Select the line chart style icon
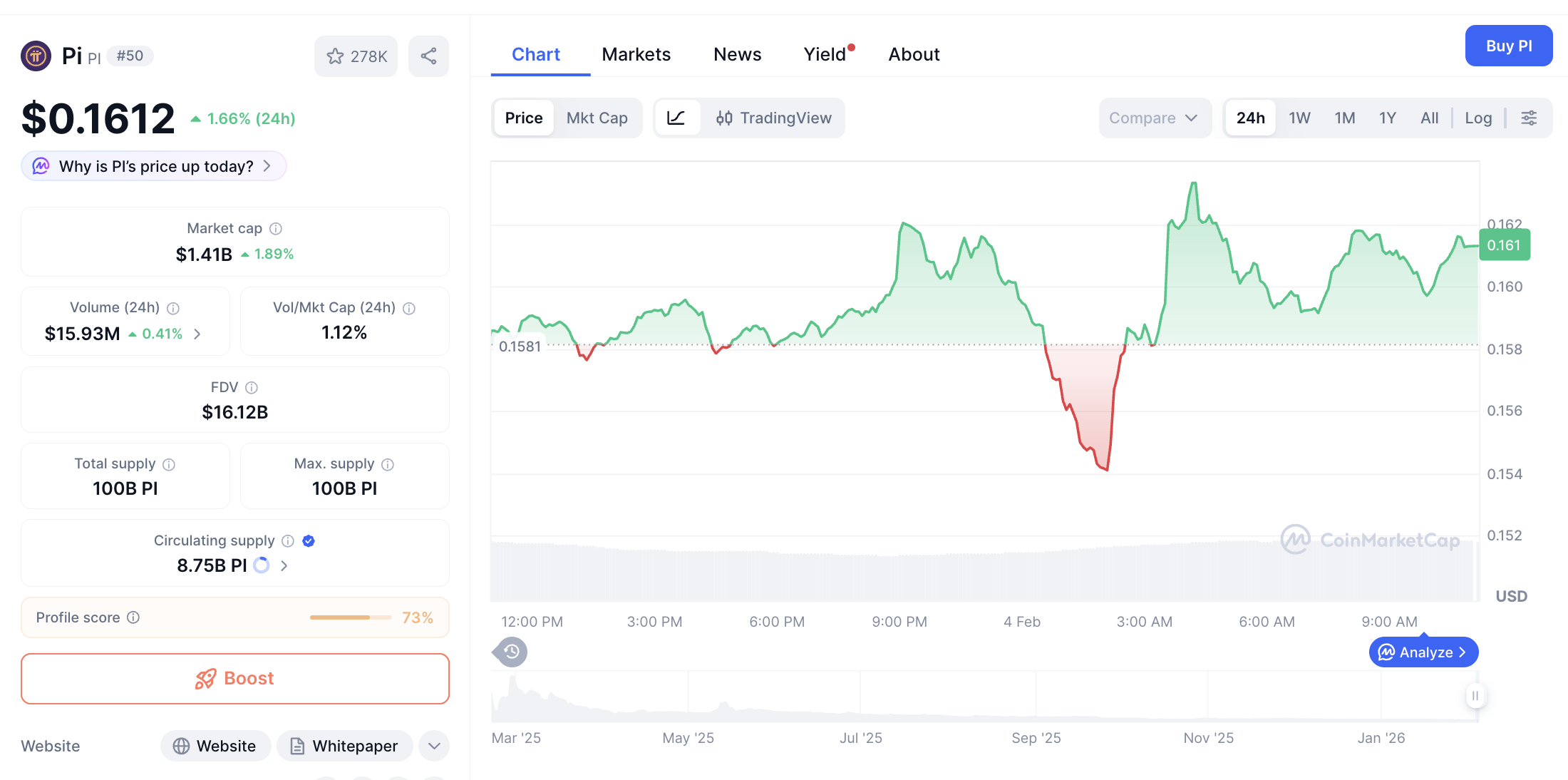This screenshot has width=1568, height=780. [x=677, y=118]
